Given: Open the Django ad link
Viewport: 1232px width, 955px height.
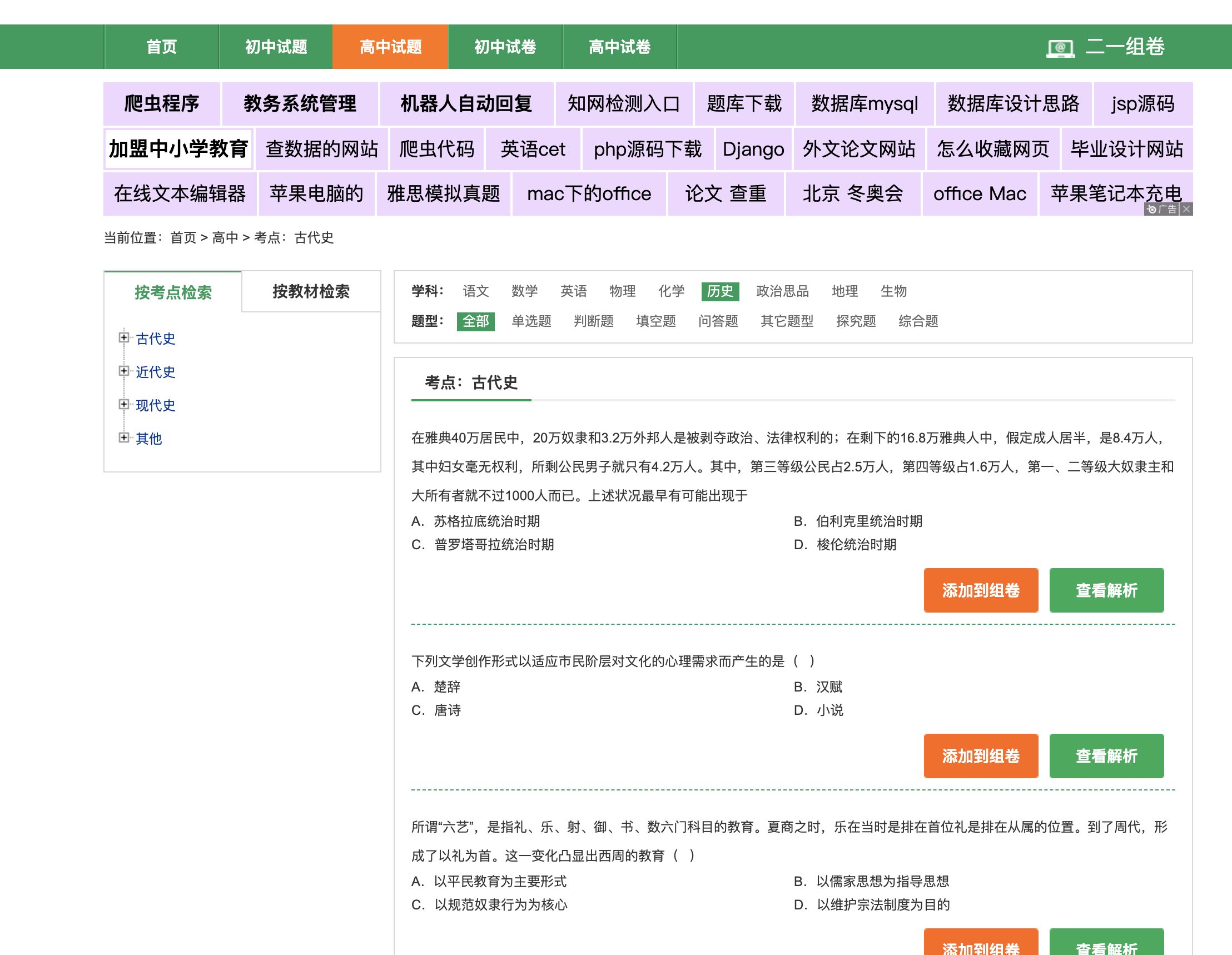Looking at the screenshot, I should point(753,149).
